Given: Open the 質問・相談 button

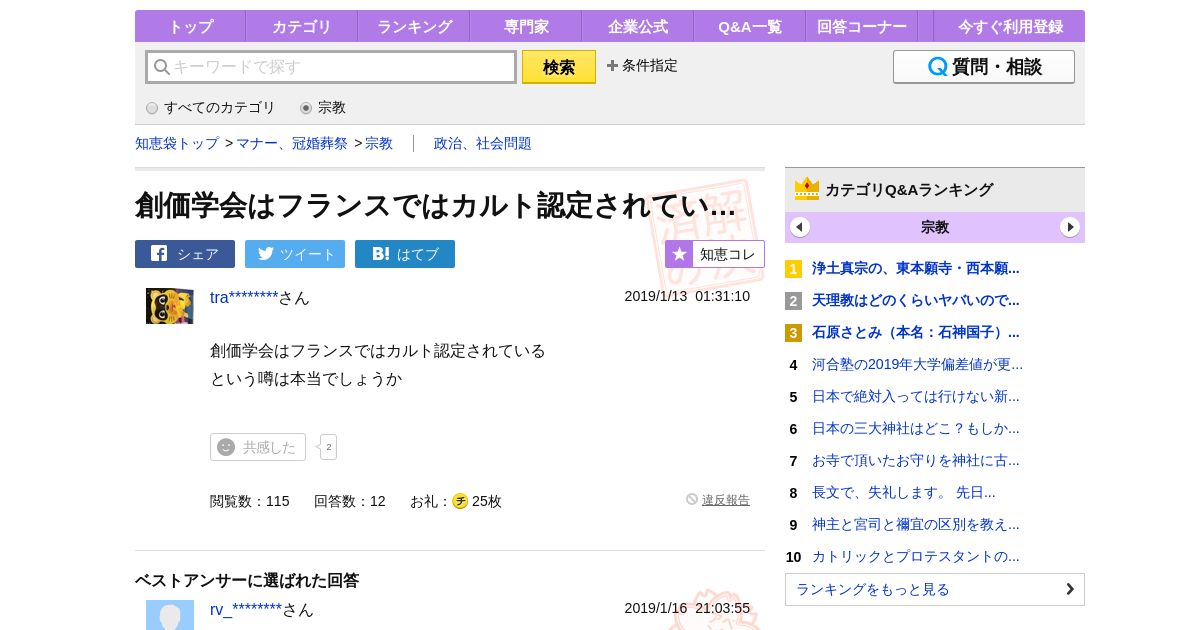Looking at the screenshot, I should [984, 67].
